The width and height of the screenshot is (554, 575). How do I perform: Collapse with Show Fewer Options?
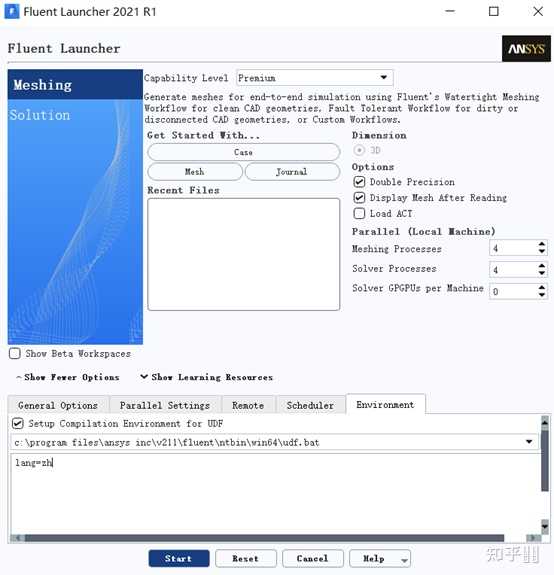68,377
